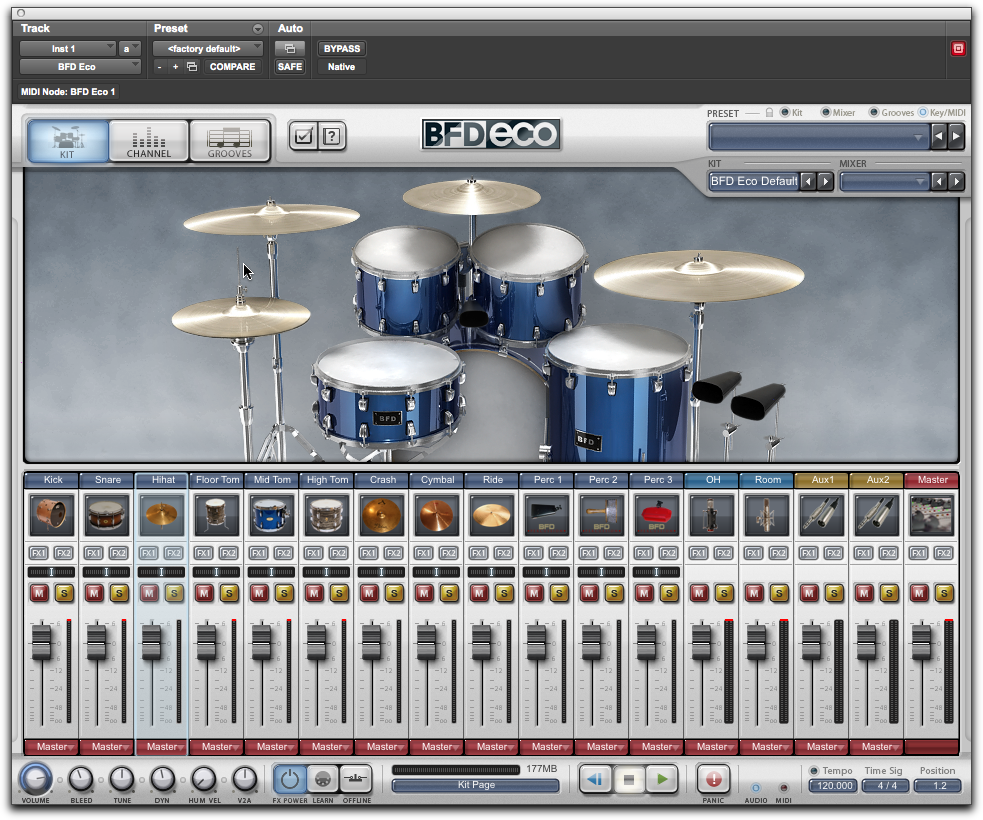Open the FX2 slot on Snare channel
983x820 pixels.
(118, 553)
